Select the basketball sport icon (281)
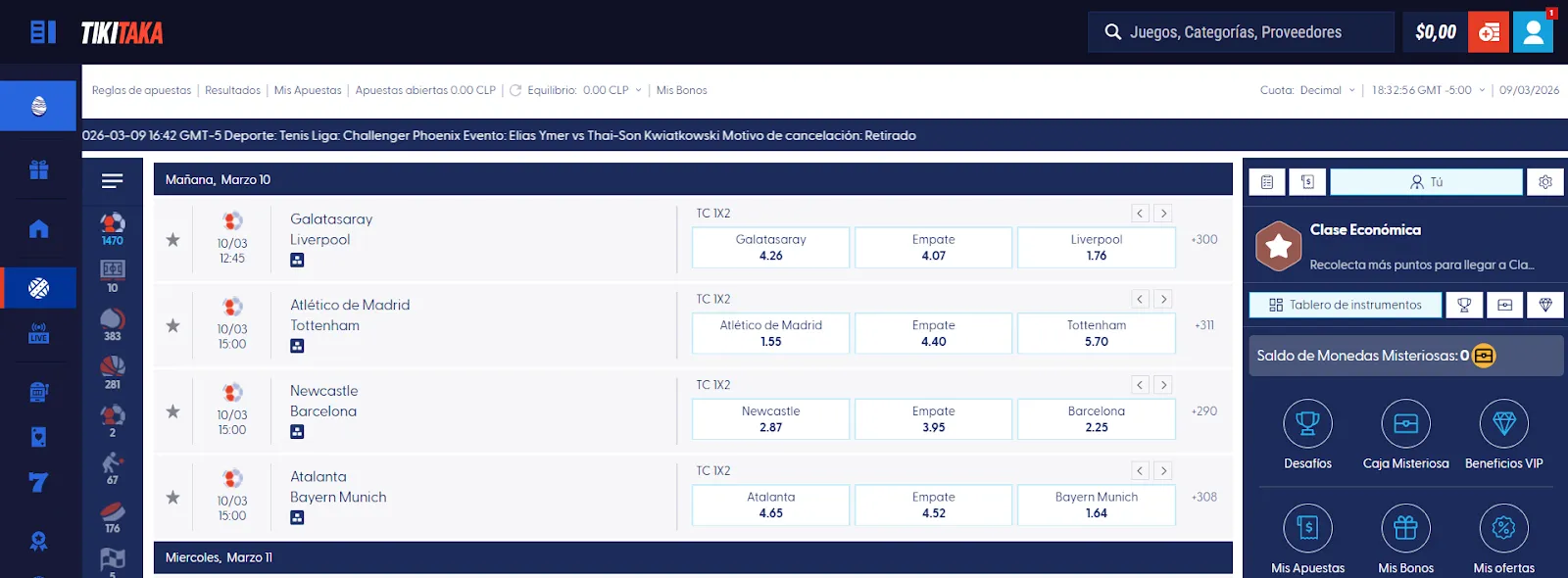Screen dimensions: 1568x578 [x=113, y=370]
